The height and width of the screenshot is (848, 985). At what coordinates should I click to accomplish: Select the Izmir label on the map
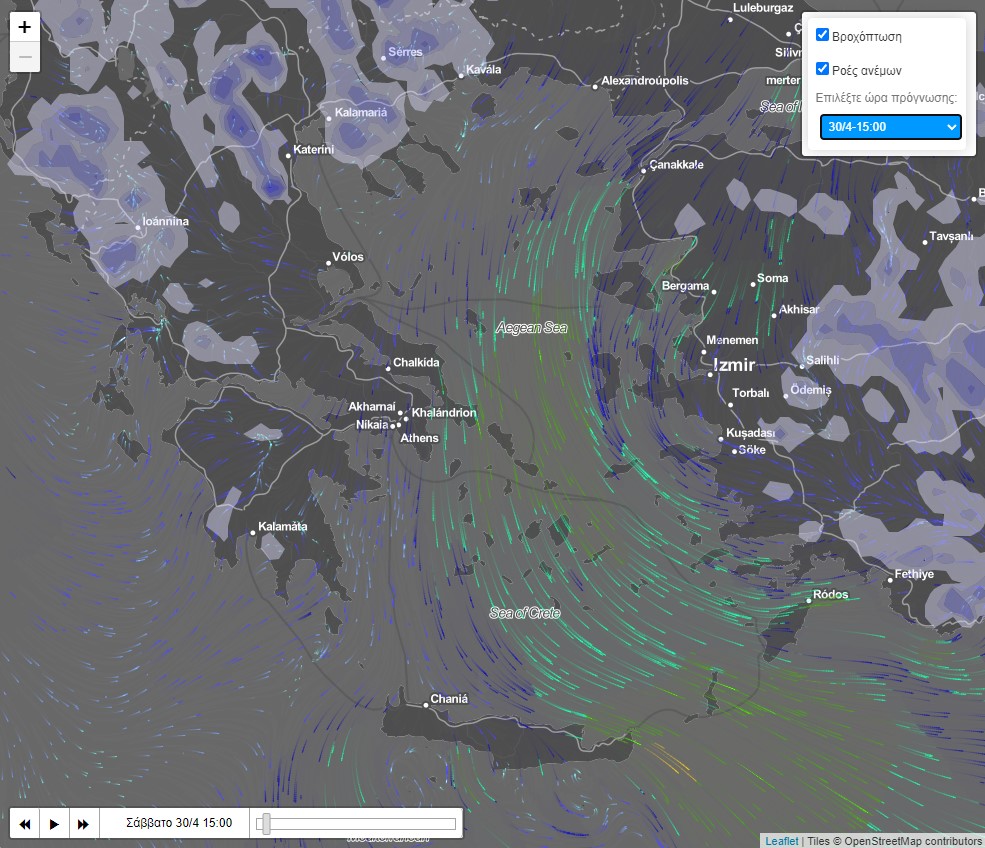(733, 366)
